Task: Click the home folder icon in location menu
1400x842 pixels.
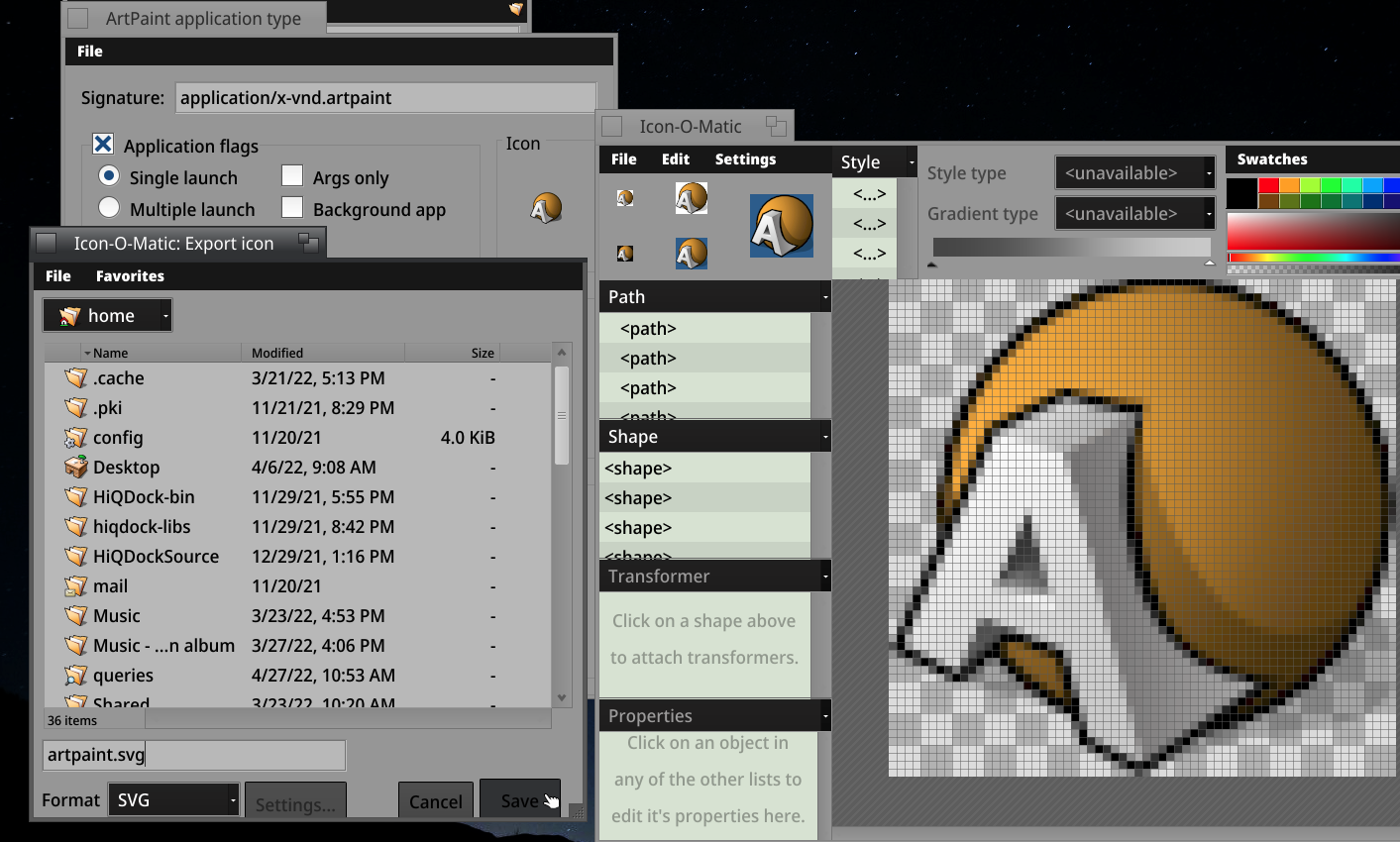Action: [x=69, y=316]
